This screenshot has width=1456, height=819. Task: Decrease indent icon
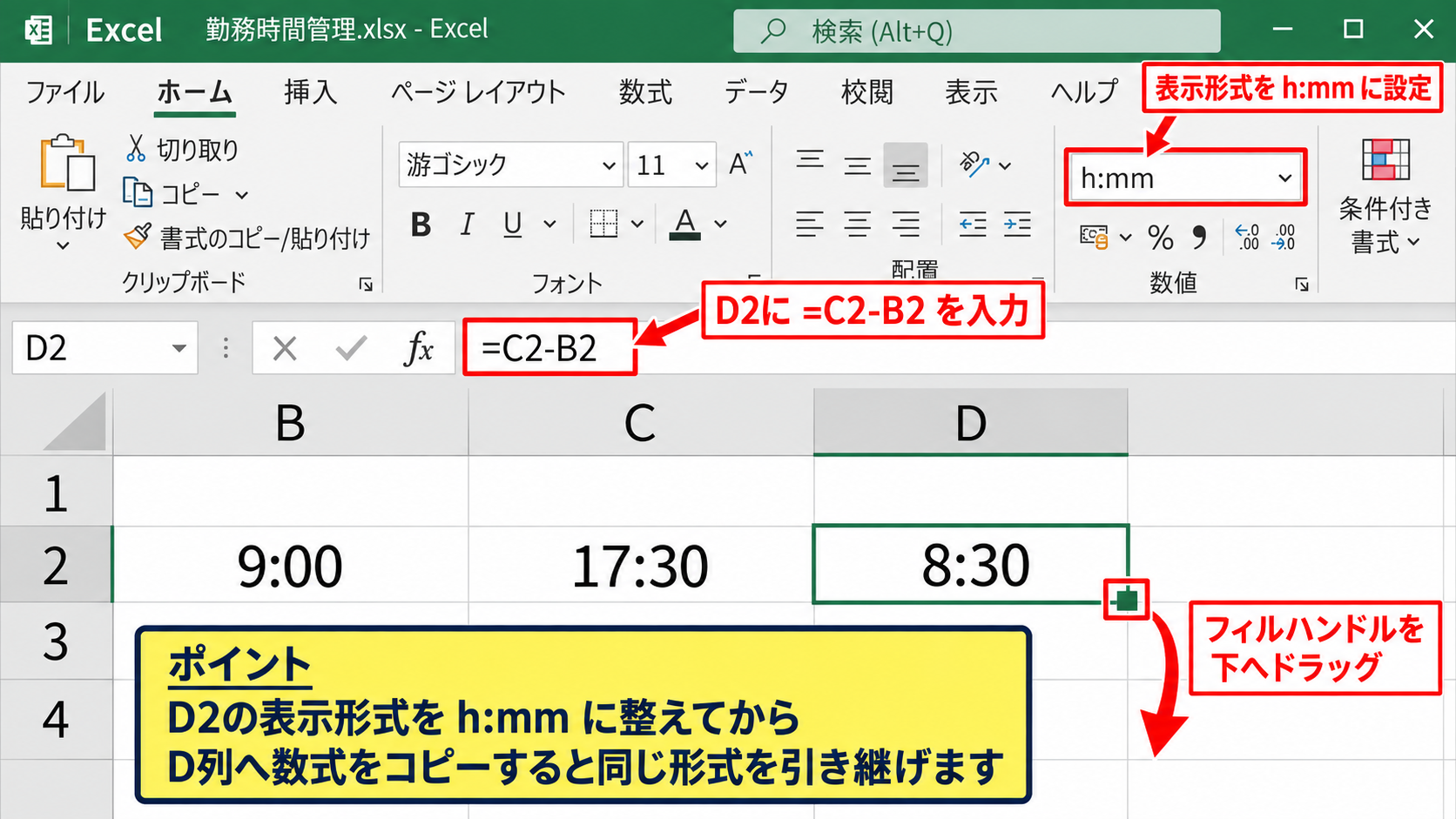[x=972, y=225]
